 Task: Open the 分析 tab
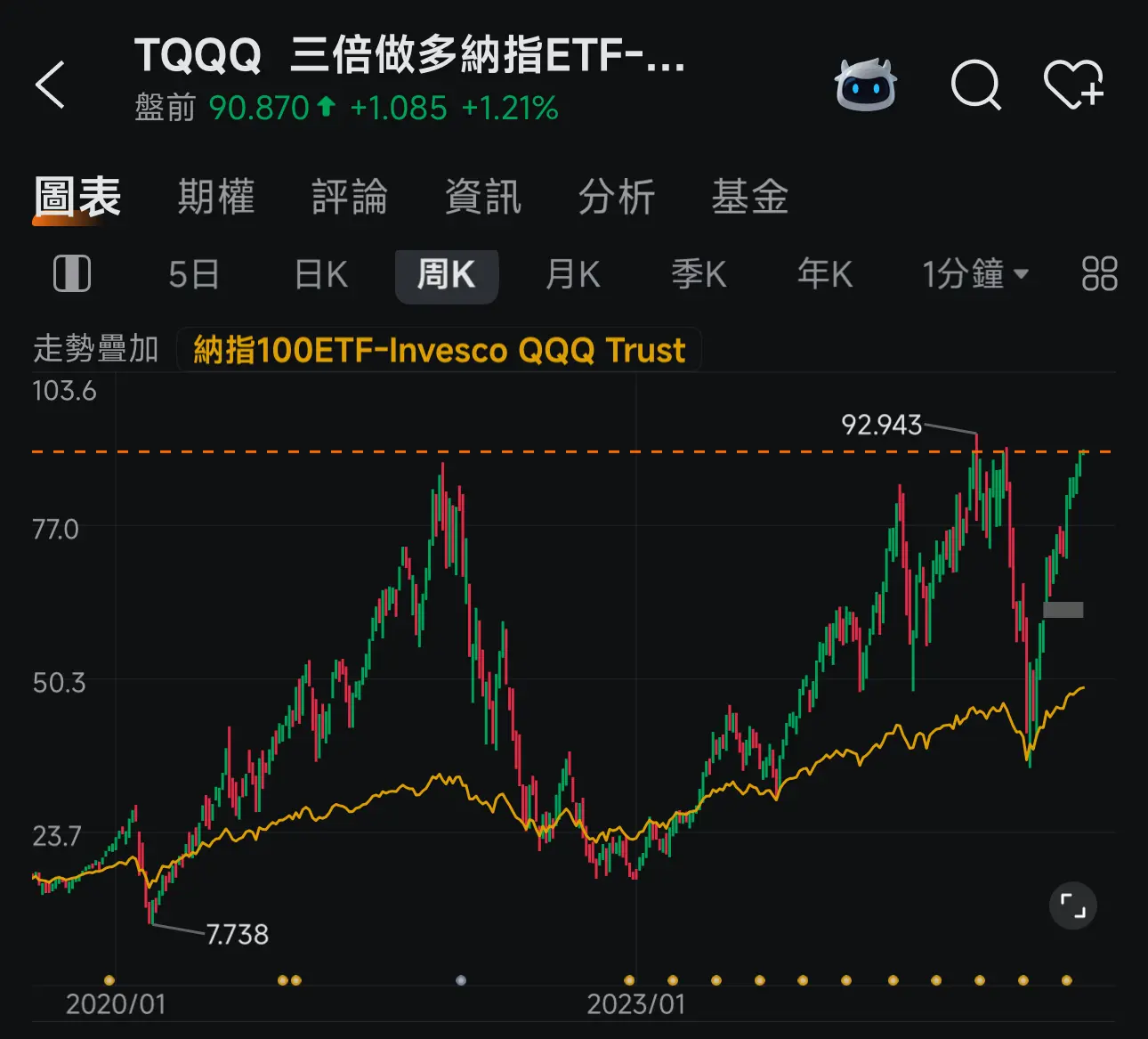617,197
